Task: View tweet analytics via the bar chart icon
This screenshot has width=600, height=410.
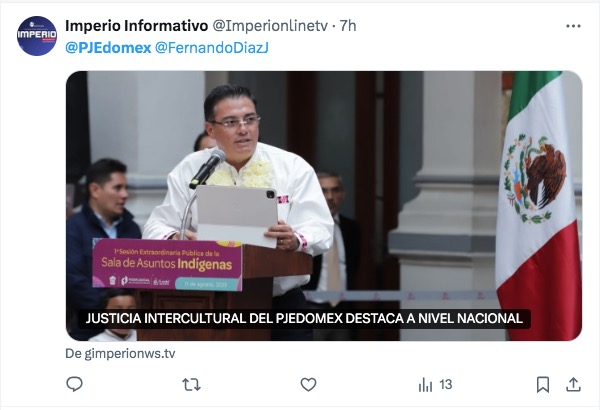Action: pyautogui.click(x=425, y=384)
